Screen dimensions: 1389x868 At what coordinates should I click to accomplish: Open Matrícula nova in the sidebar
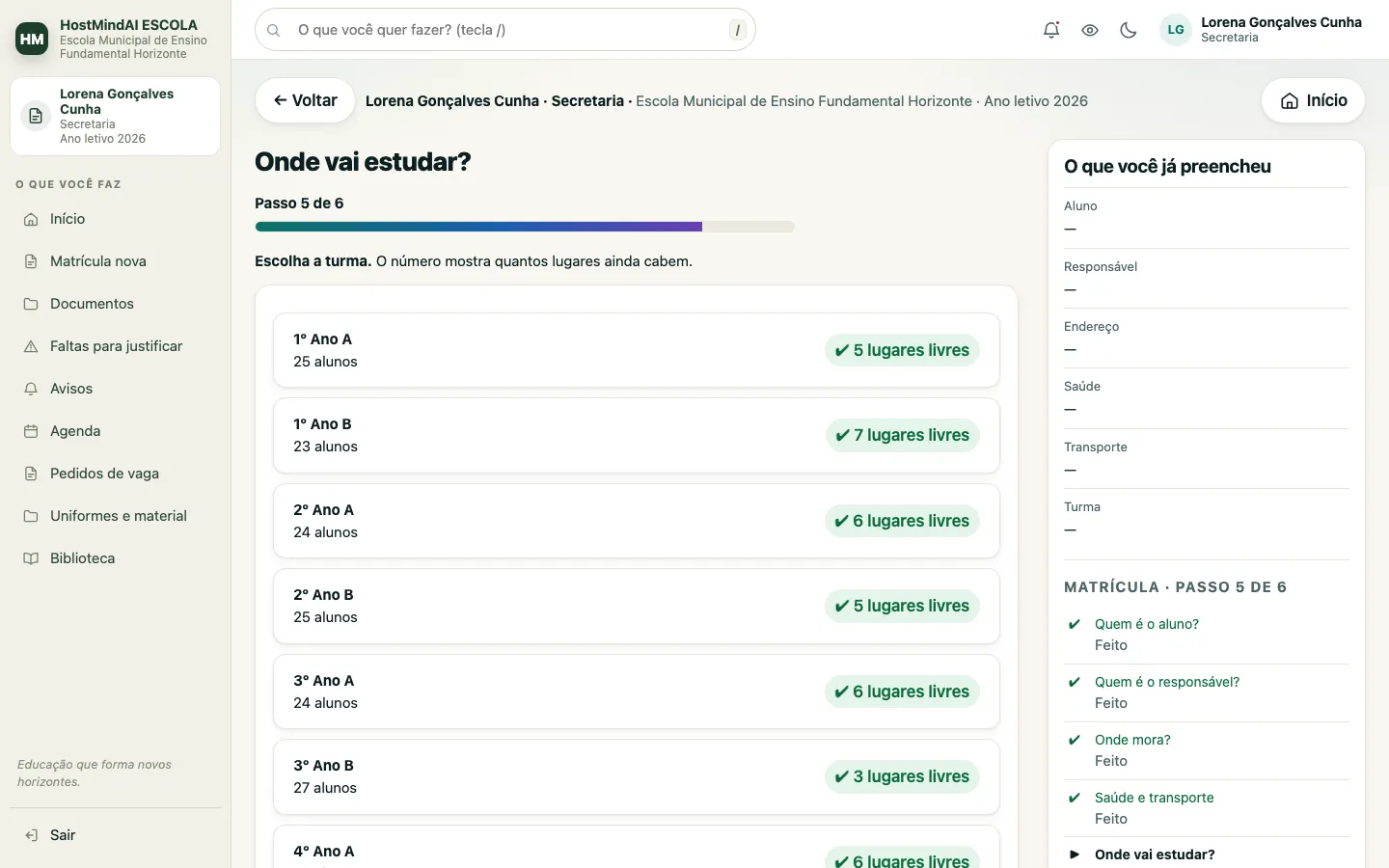pyautogui.click(x=116, y=261)
